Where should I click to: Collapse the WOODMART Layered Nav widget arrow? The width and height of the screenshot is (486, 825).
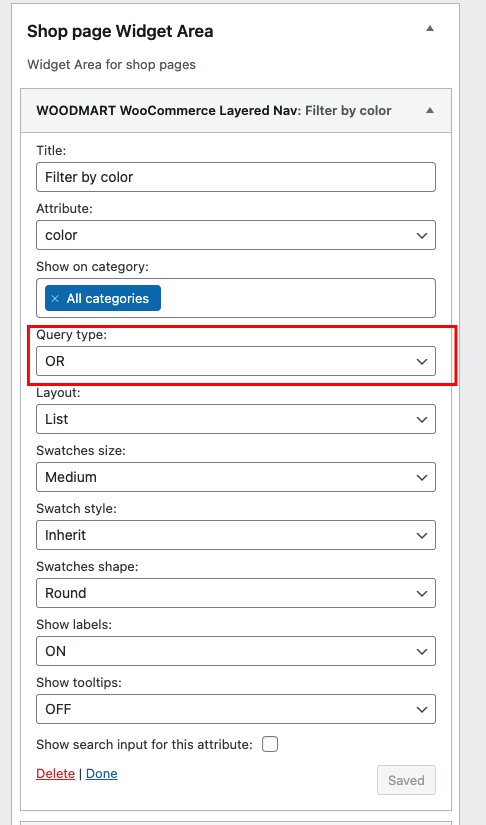click(x=430, y=110)
